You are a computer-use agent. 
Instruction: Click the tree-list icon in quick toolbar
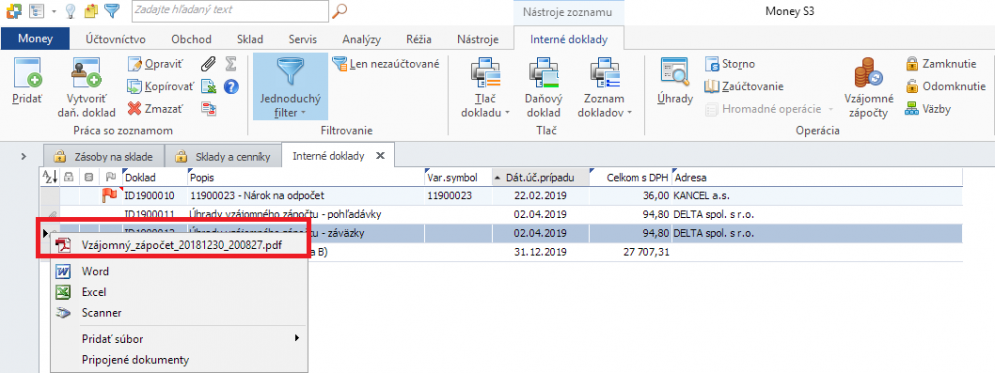click(x=36, y=11)
